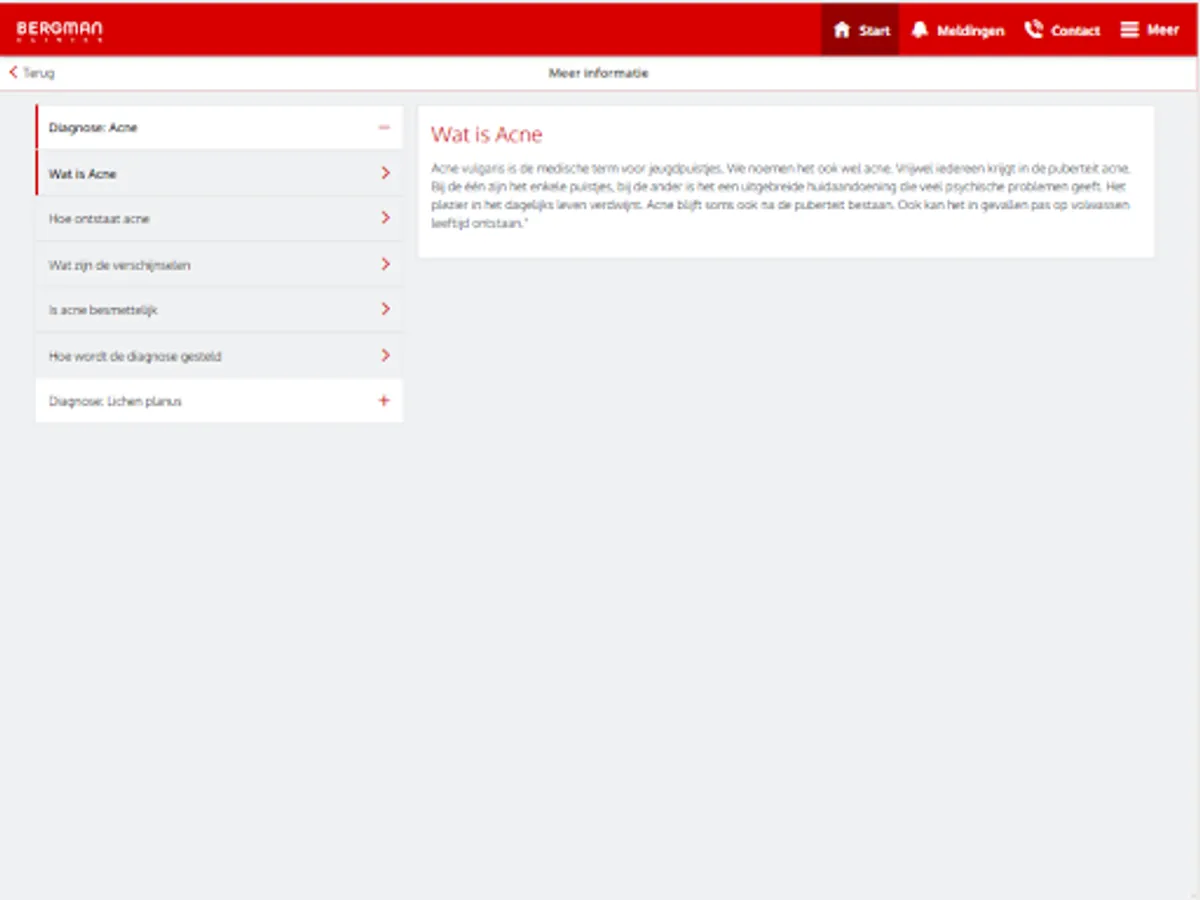Viewport: 1200px width, 900px height.
Task: Select Wat zijn de verschijnselen item
Action: 219,264
